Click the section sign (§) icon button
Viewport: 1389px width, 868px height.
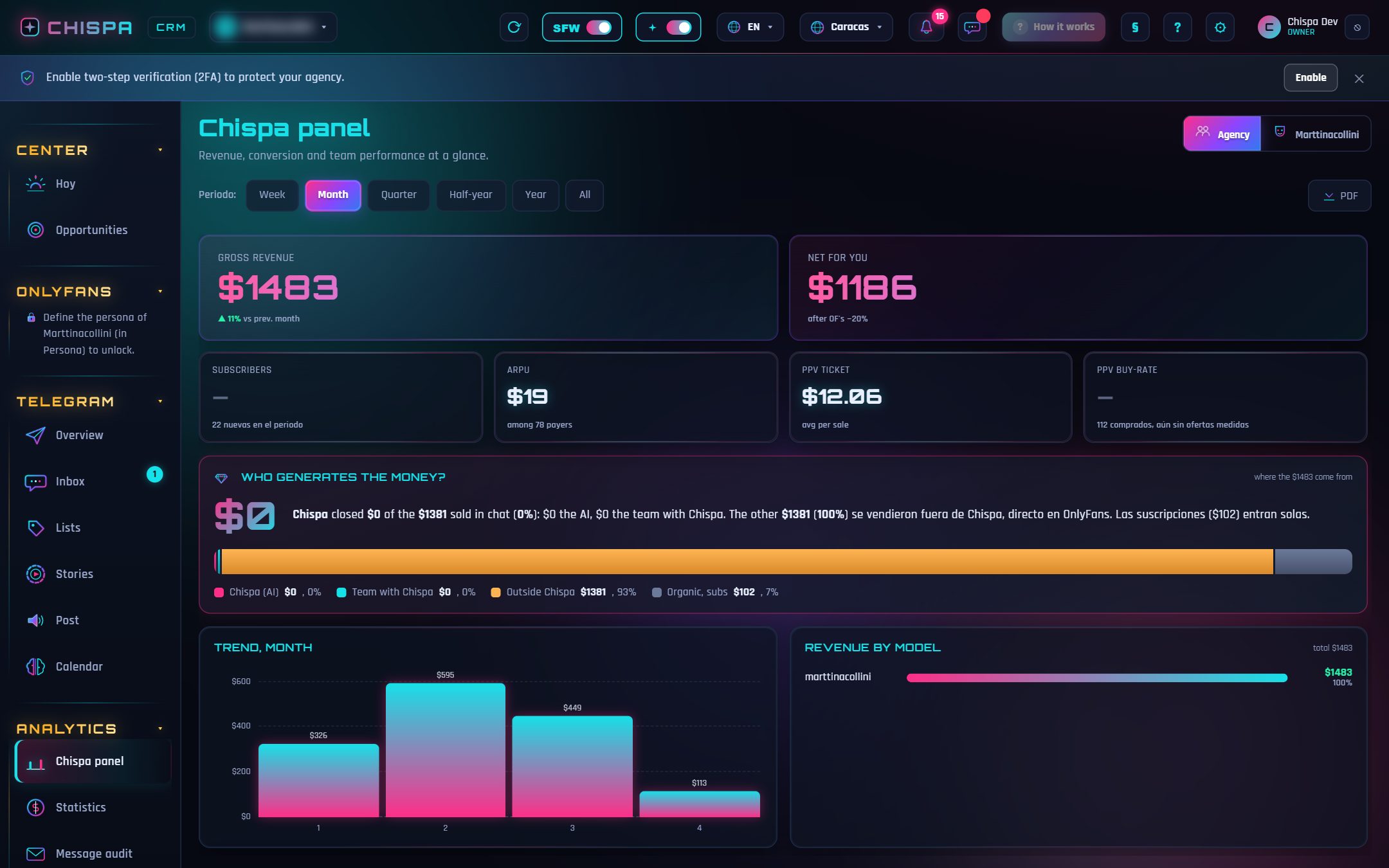click(1135, 27)
